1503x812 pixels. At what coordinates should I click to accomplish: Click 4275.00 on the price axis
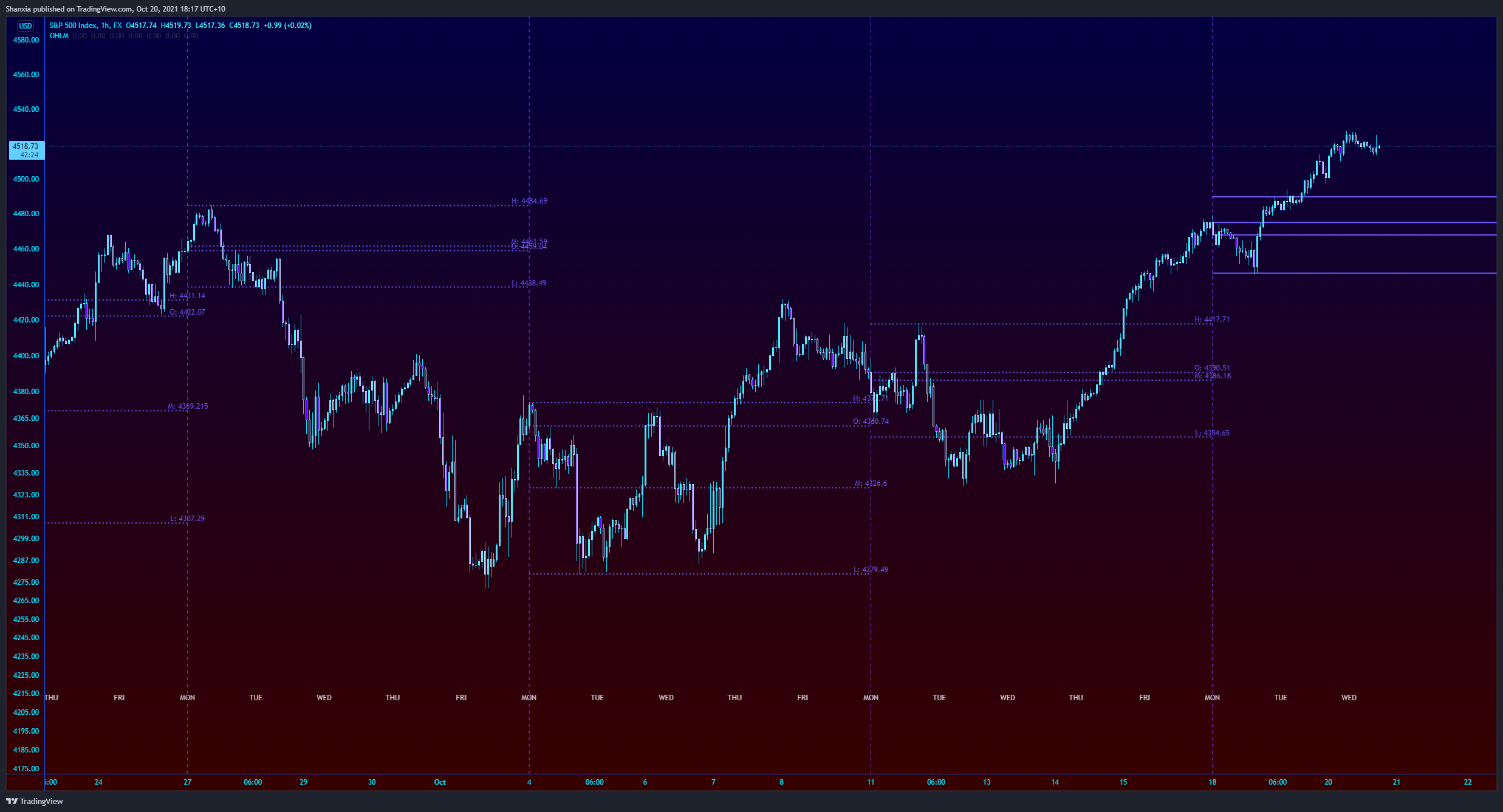[26, 582]
